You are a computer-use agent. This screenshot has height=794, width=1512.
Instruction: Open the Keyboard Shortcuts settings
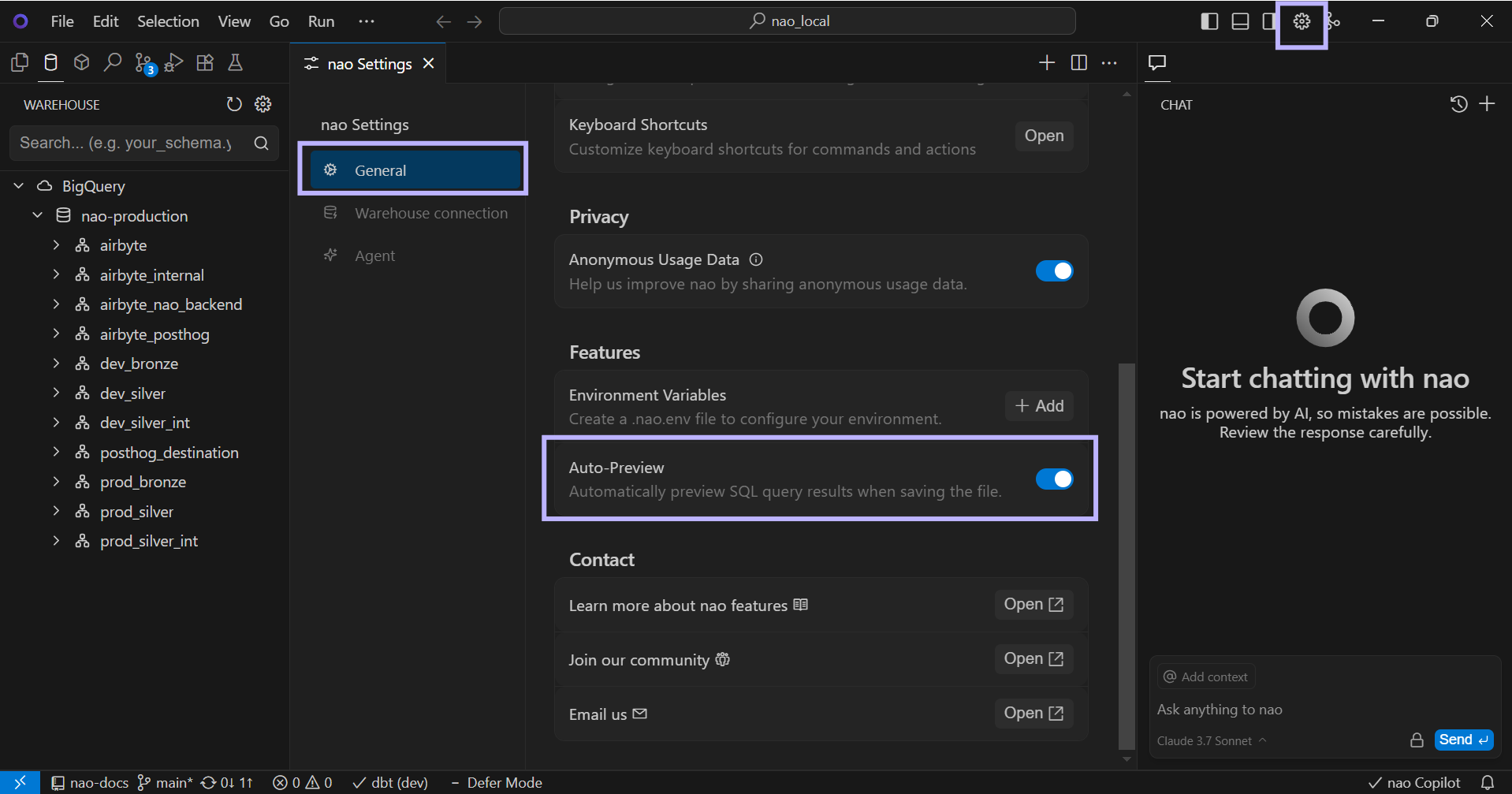pos(1044,136)
